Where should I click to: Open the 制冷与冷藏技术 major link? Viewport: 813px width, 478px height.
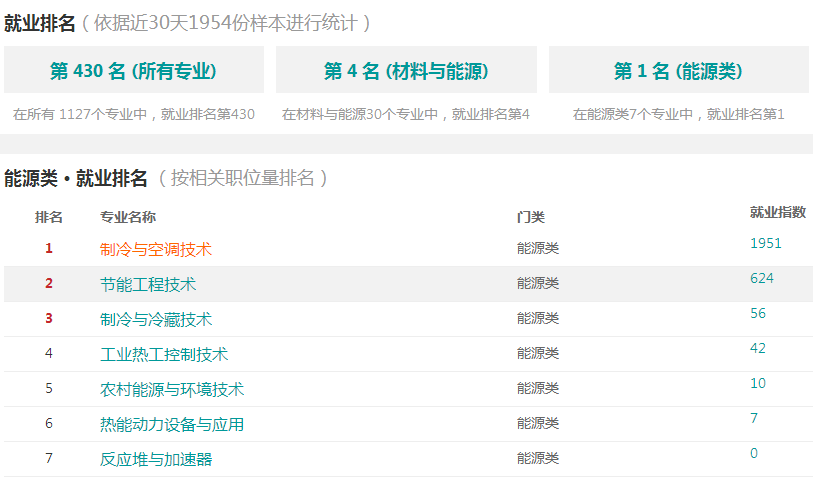pyautogui.click(x=156, y=319)
